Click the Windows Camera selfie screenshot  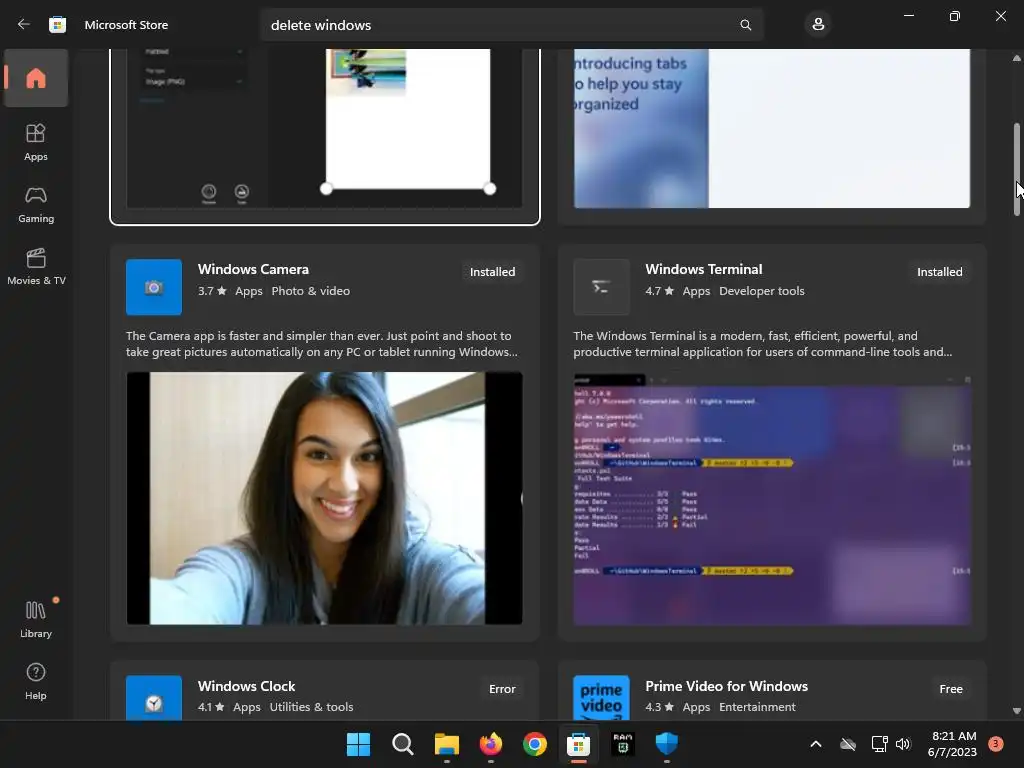click(x=325, y=498)
